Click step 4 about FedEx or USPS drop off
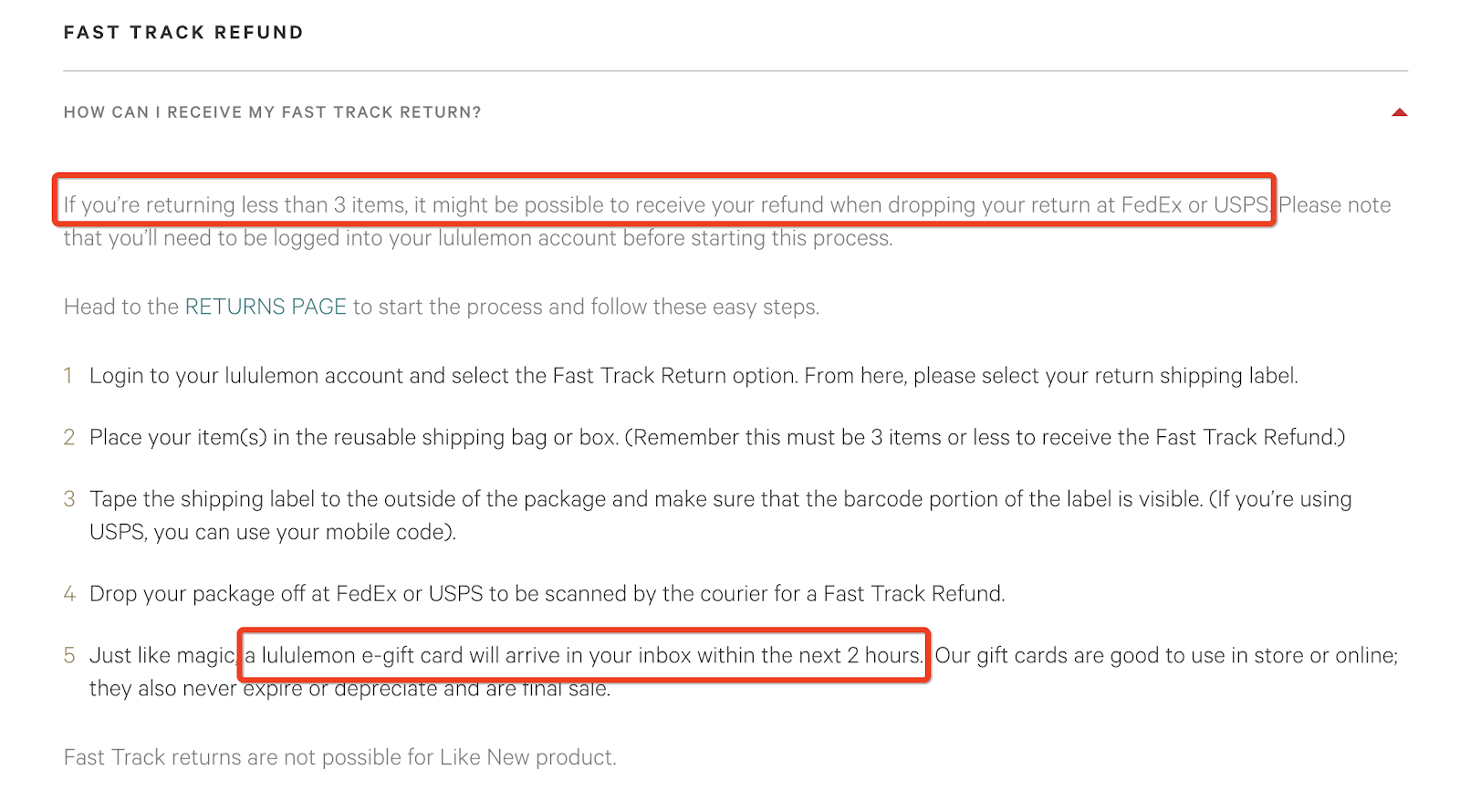The width and height of the screenshot is (1460, 812). pos(547,593)
